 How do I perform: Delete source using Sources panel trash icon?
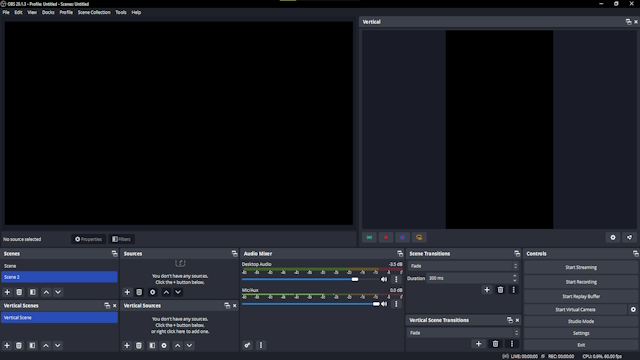pyautogui.click(x=139, y=292)
